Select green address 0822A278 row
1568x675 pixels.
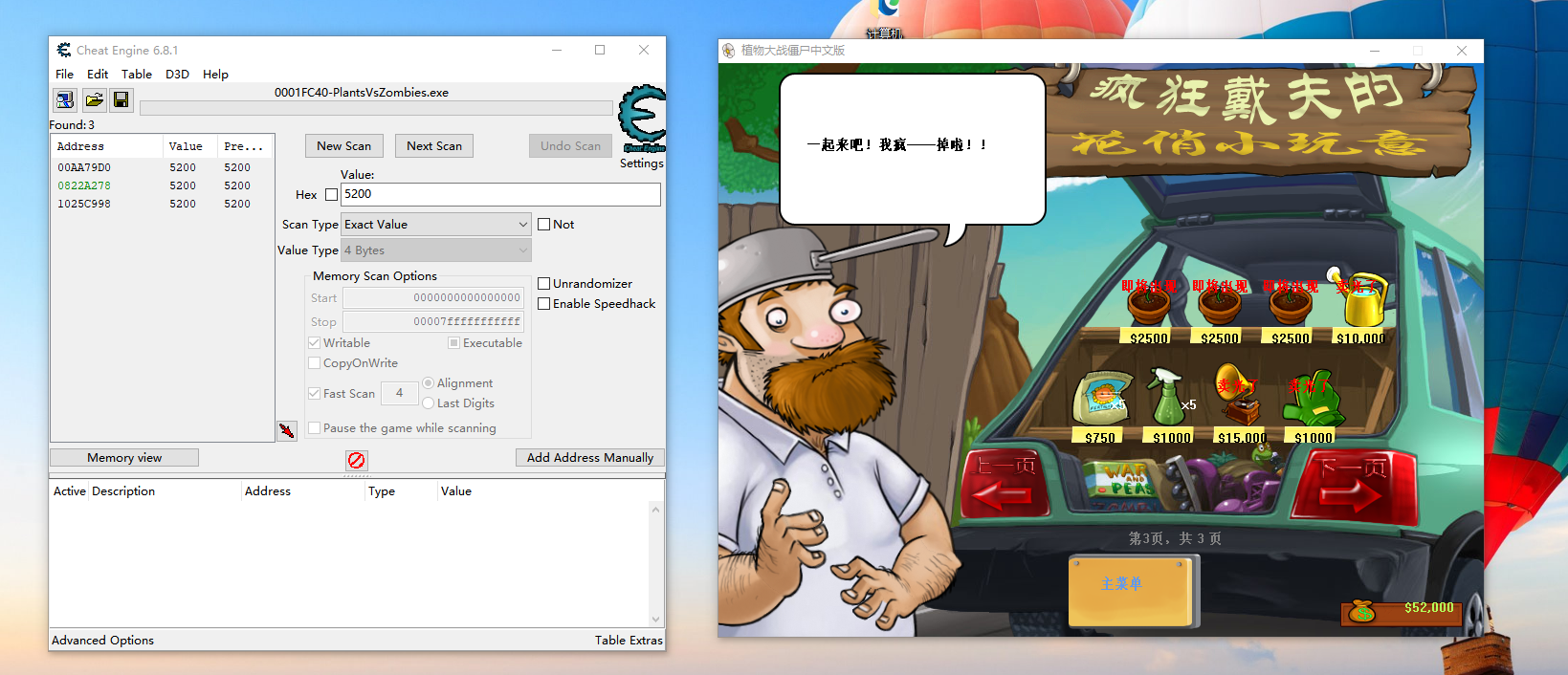pos(162,185)
